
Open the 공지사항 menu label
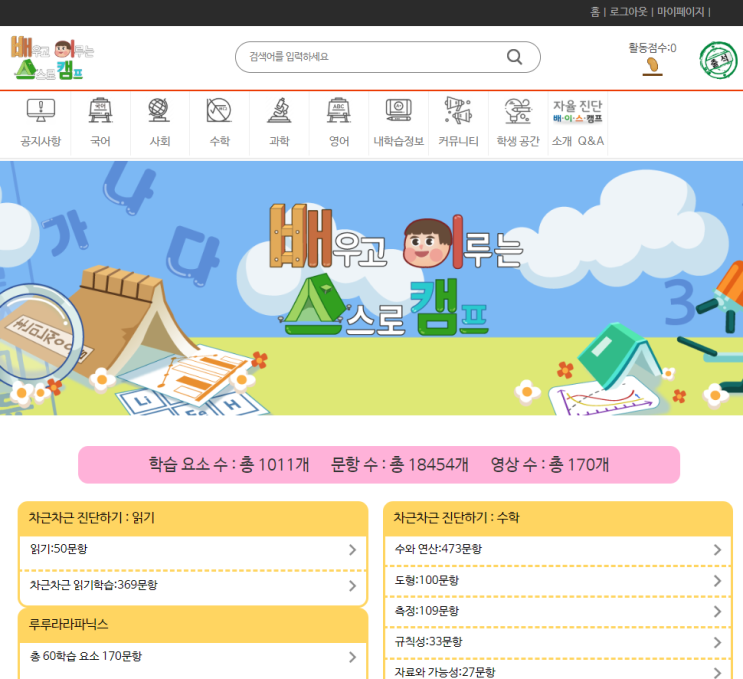point(41,141)
